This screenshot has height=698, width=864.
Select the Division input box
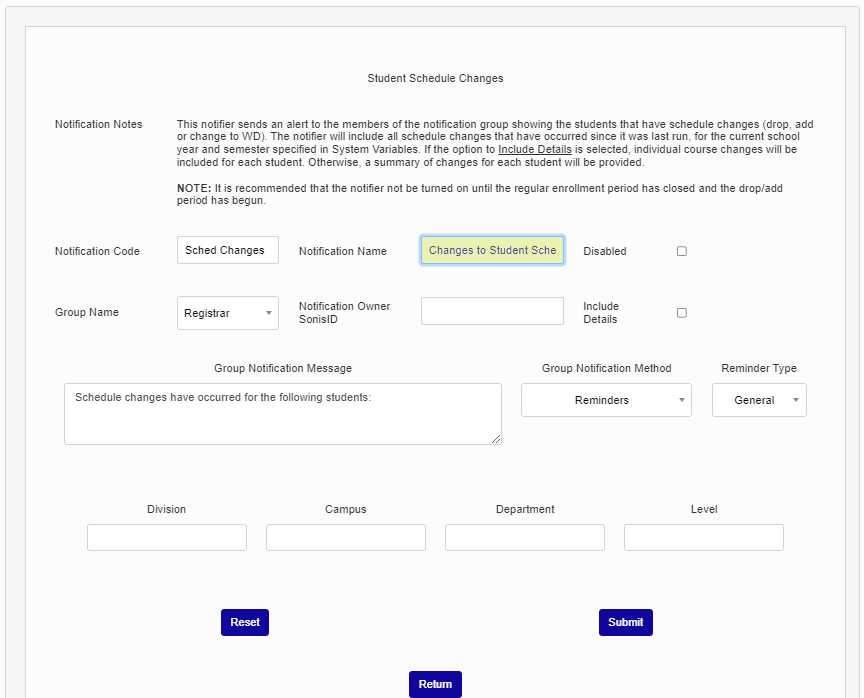(x=166, y=538)
